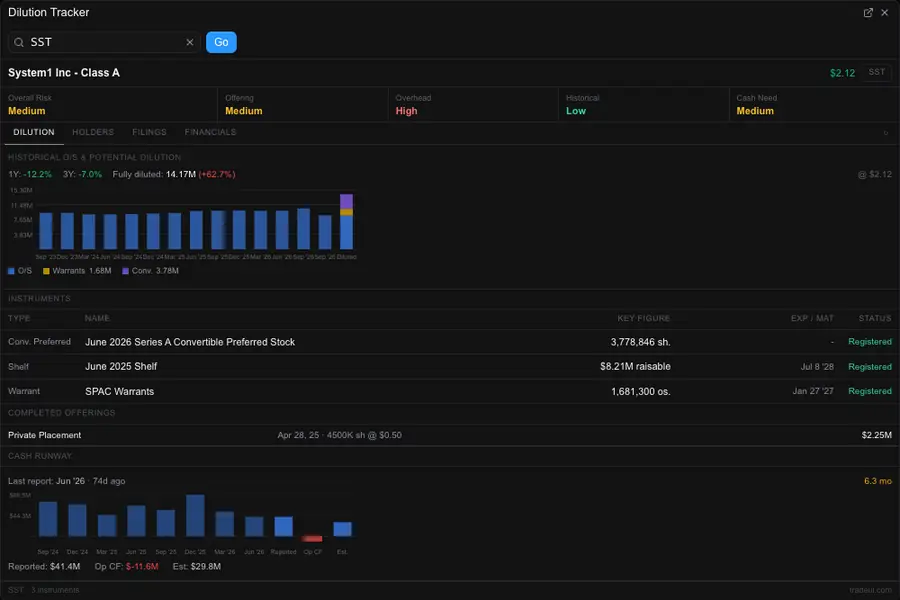Click the blue O/S legend swatch
The height and width of the screenshot is (600, 900).
pyautogui.click(x=11, y=271)
